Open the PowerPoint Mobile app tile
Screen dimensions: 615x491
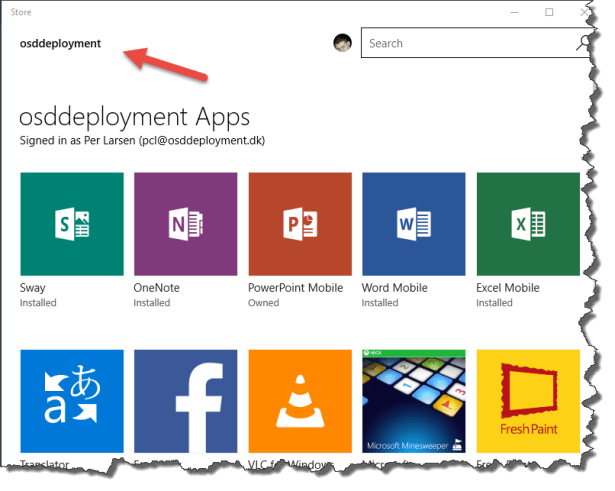[300, 224]
